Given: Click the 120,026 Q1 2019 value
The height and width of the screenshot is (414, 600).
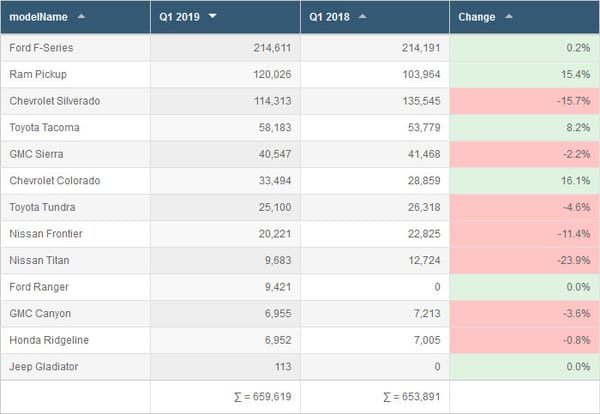Looking at the screenshot, I should [272, 74].
